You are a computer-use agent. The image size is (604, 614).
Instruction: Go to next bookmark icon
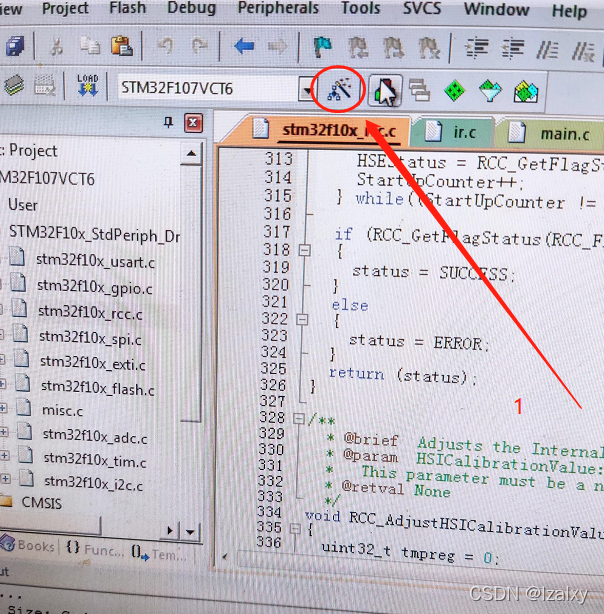[x=393, y=49]
